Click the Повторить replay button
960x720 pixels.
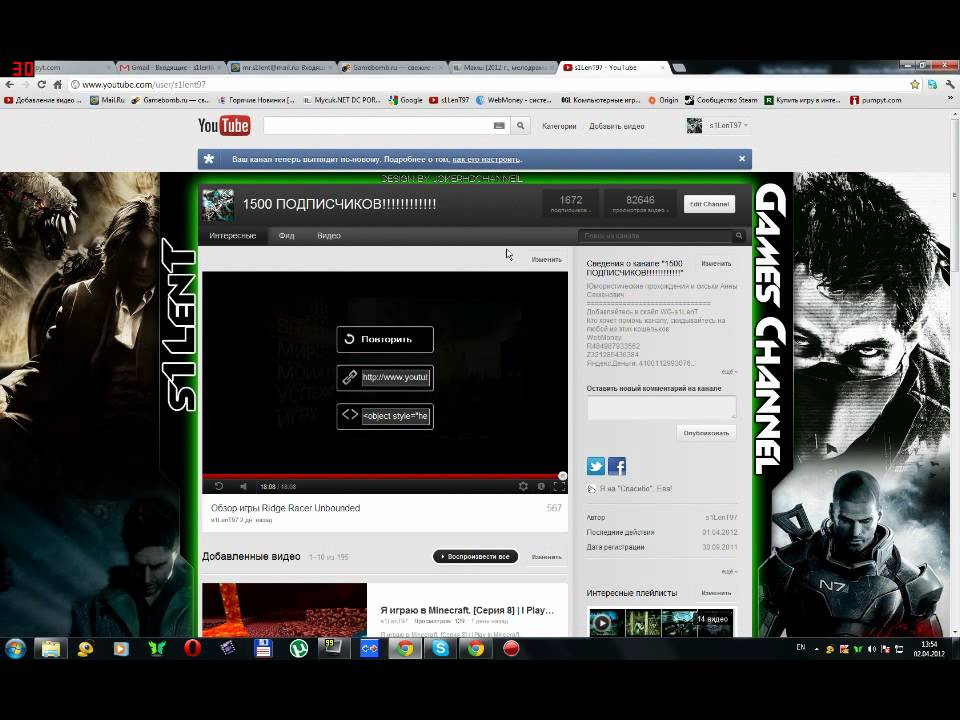coord(385,339)
